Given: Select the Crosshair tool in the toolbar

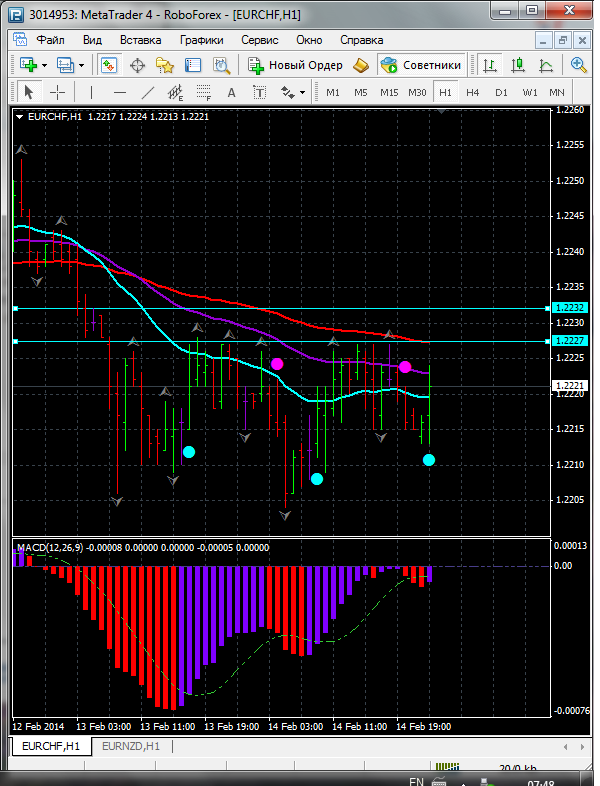Looking at the screenshot, I should (x=58, y=92).
